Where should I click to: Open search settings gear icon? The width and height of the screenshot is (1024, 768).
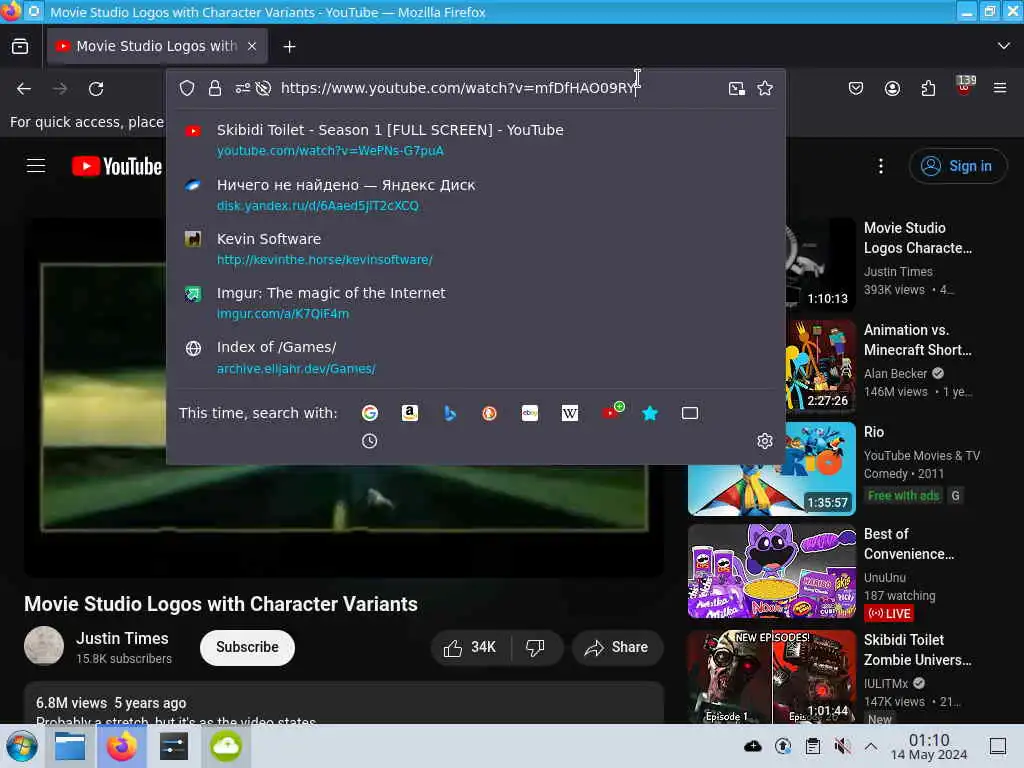coord(765,441)
